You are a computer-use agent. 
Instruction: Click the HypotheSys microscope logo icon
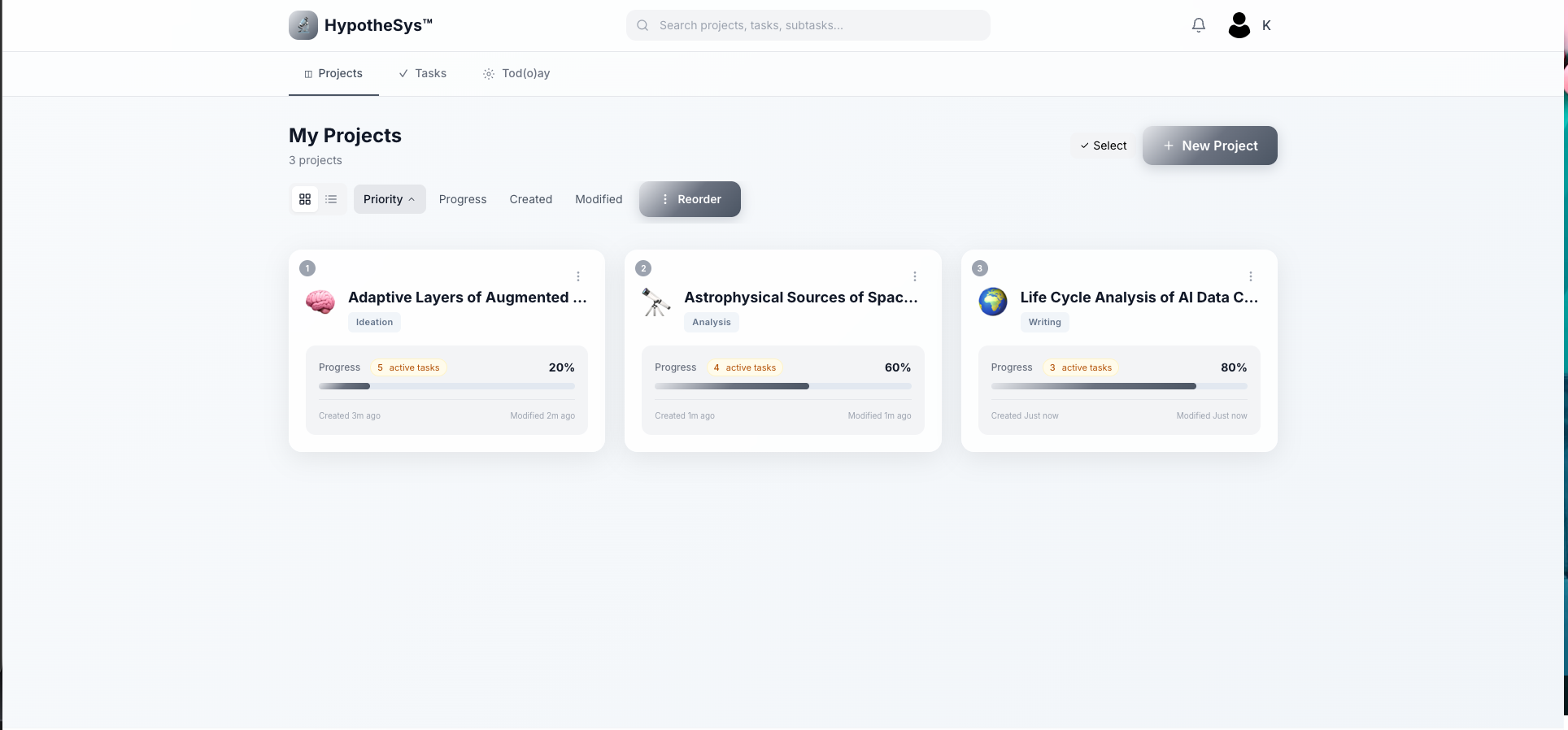[x=303, y=25]
